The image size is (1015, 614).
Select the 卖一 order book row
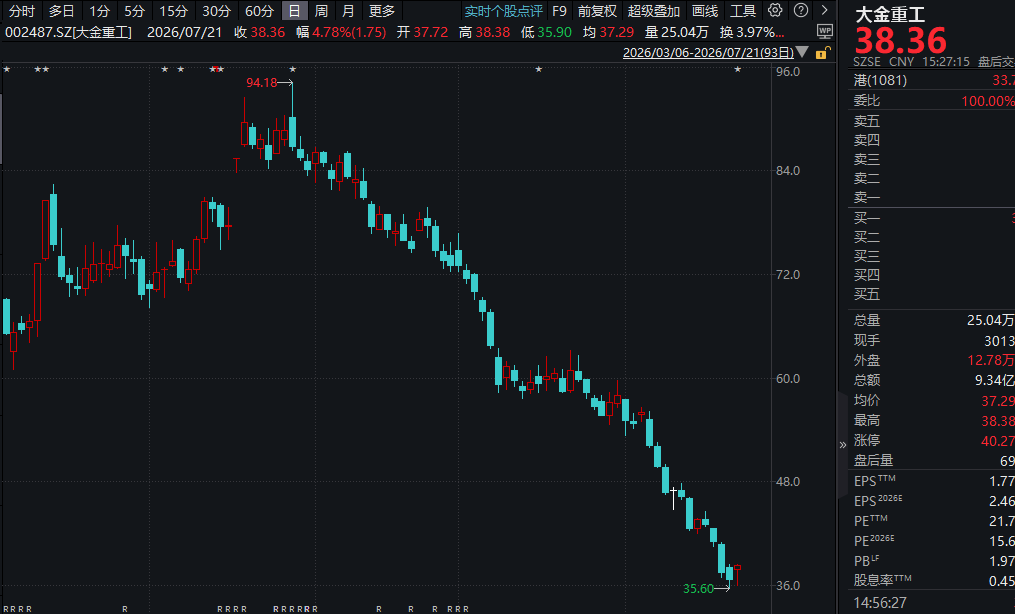pyautogui.click(x=931, y=197)
